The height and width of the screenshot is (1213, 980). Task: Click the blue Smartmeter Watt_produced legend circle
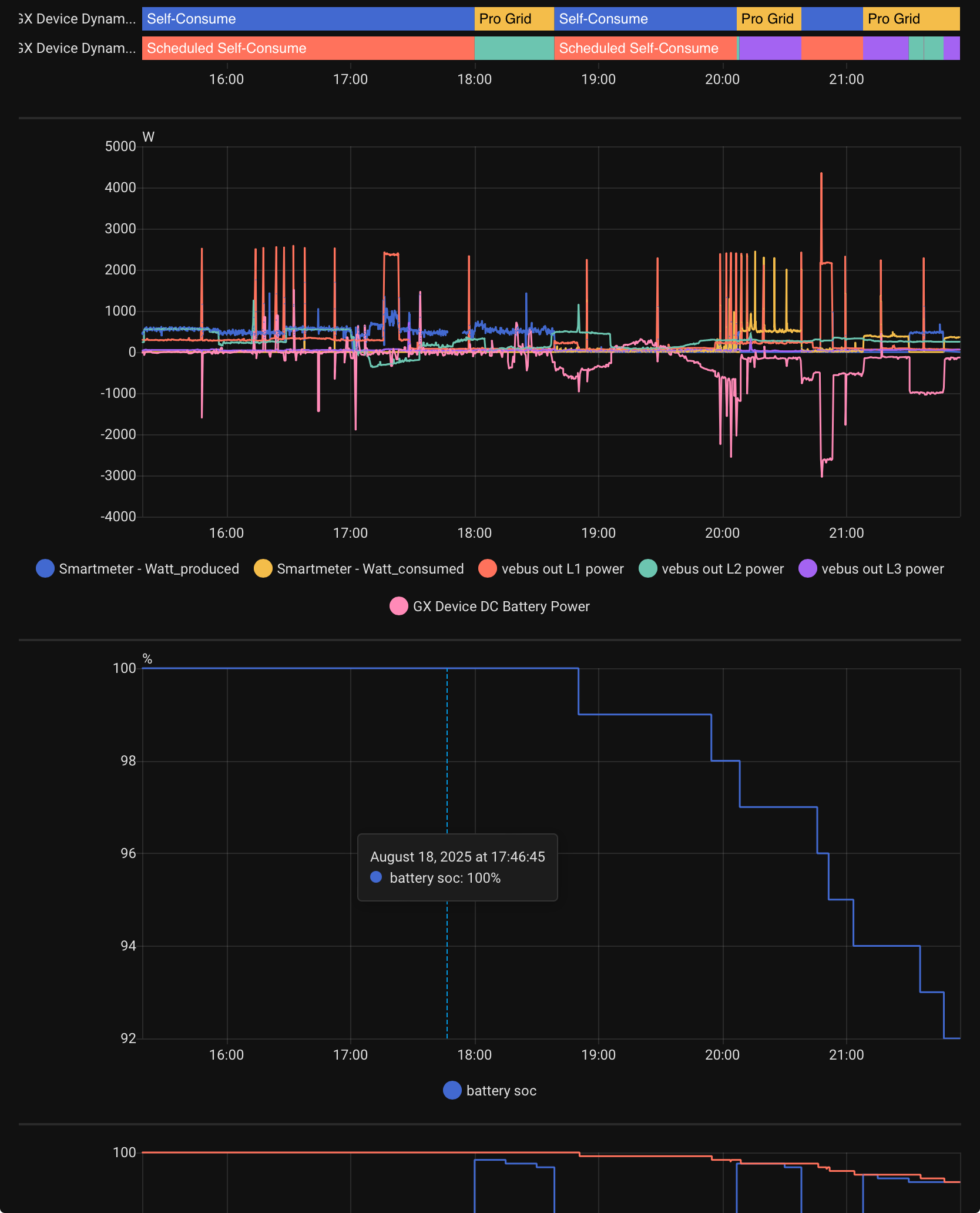point(45,568)
